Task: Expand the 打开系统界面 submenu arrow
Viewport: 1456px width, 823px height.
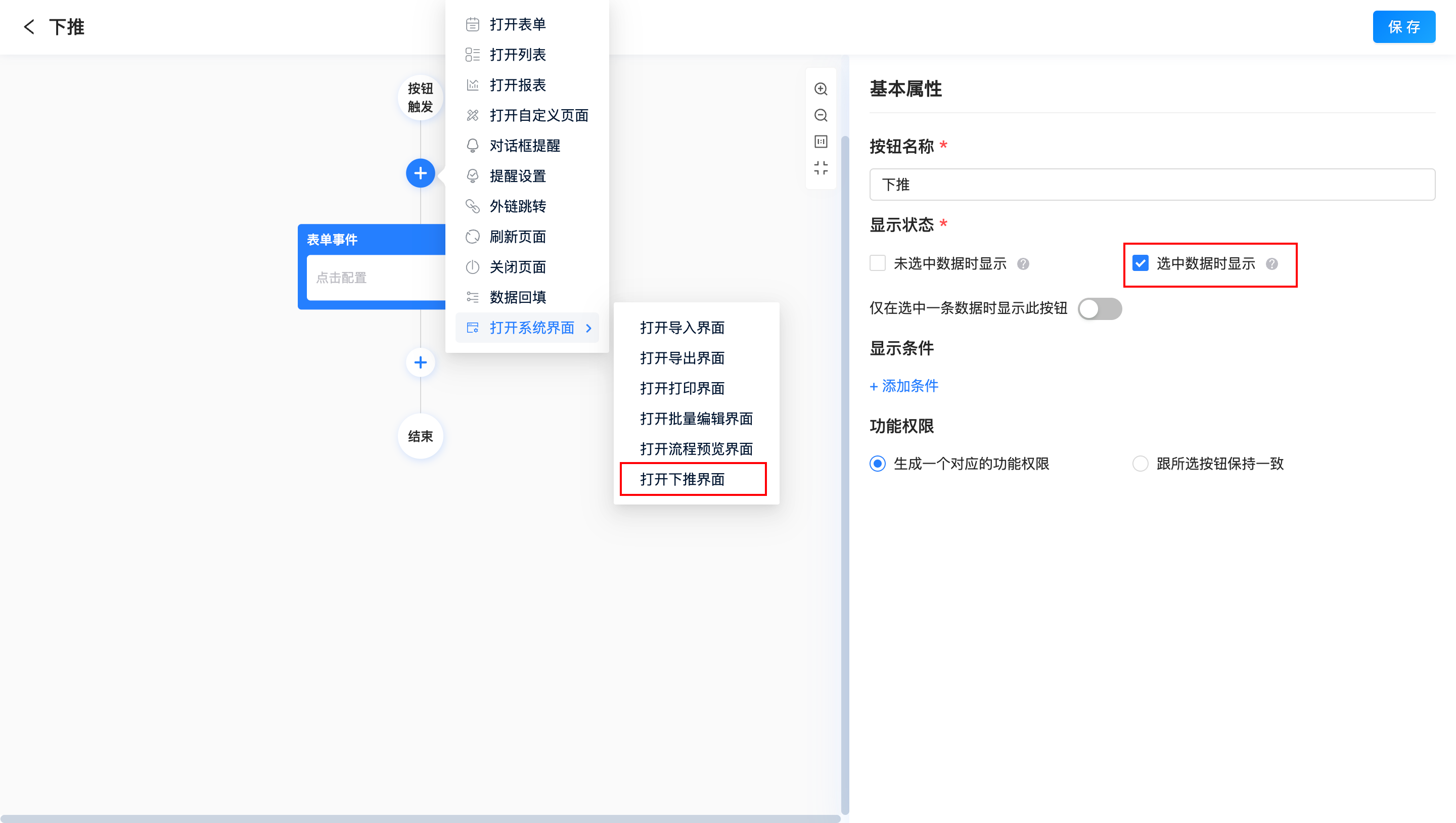Action: click(589, 329)
